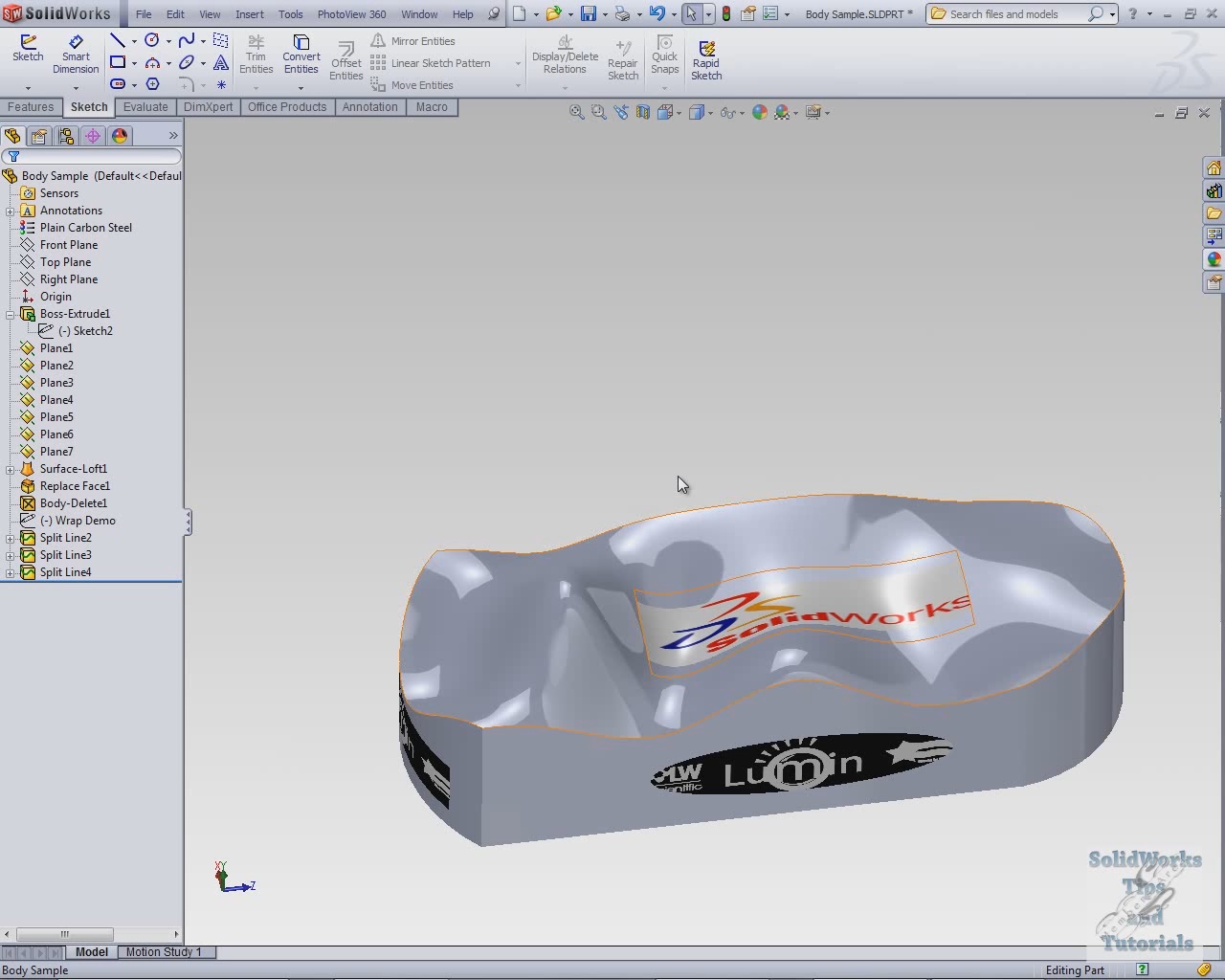Select Wrap Demo sketch in tree
Screen dimensions: 1225x980
point(78,521)
